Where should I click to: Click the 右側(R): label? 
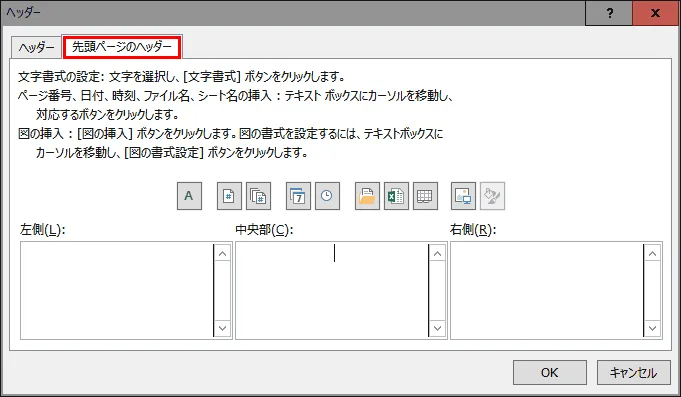(473, 229)
